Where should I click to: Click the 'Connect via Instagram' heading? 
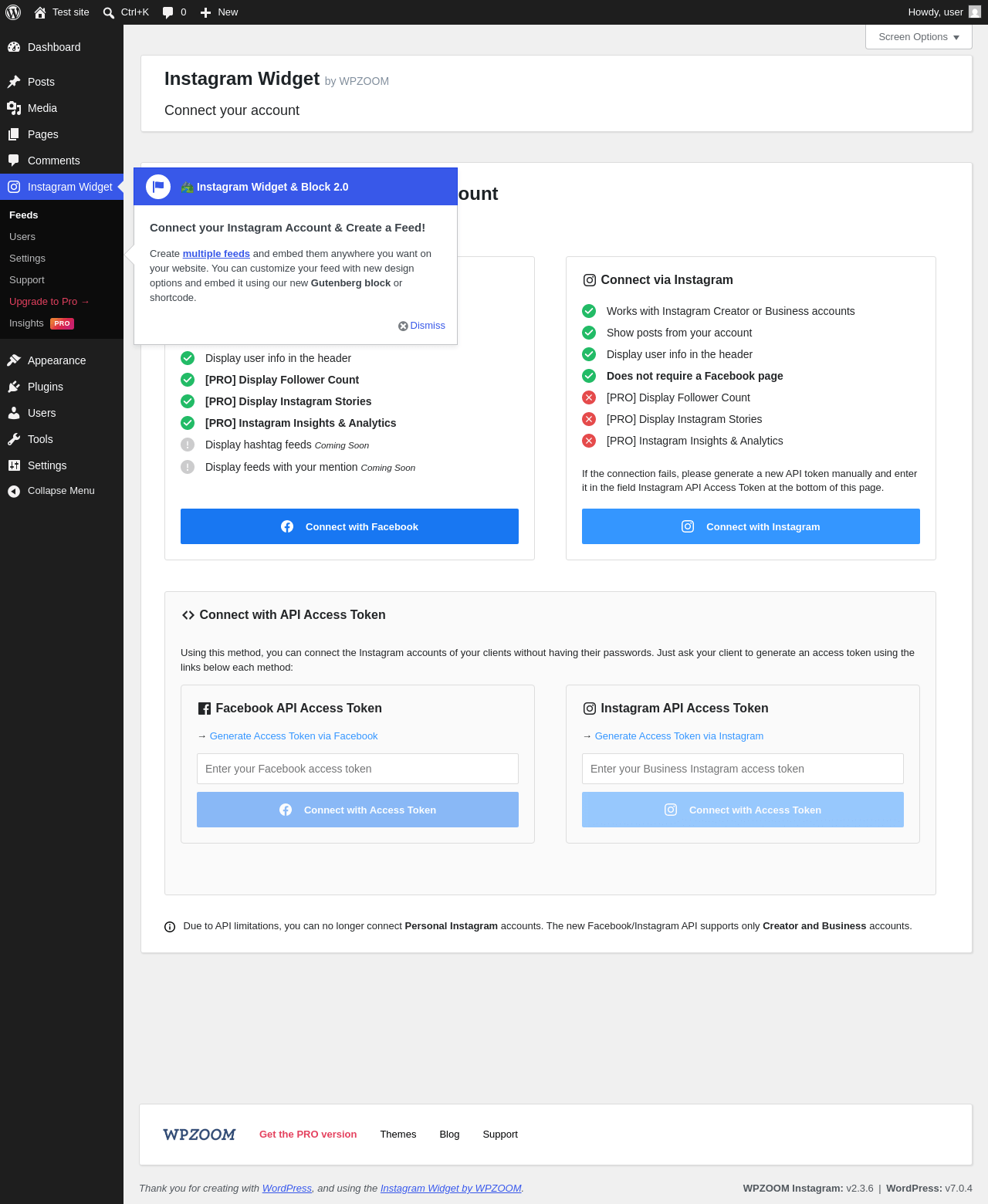[667, 280]
